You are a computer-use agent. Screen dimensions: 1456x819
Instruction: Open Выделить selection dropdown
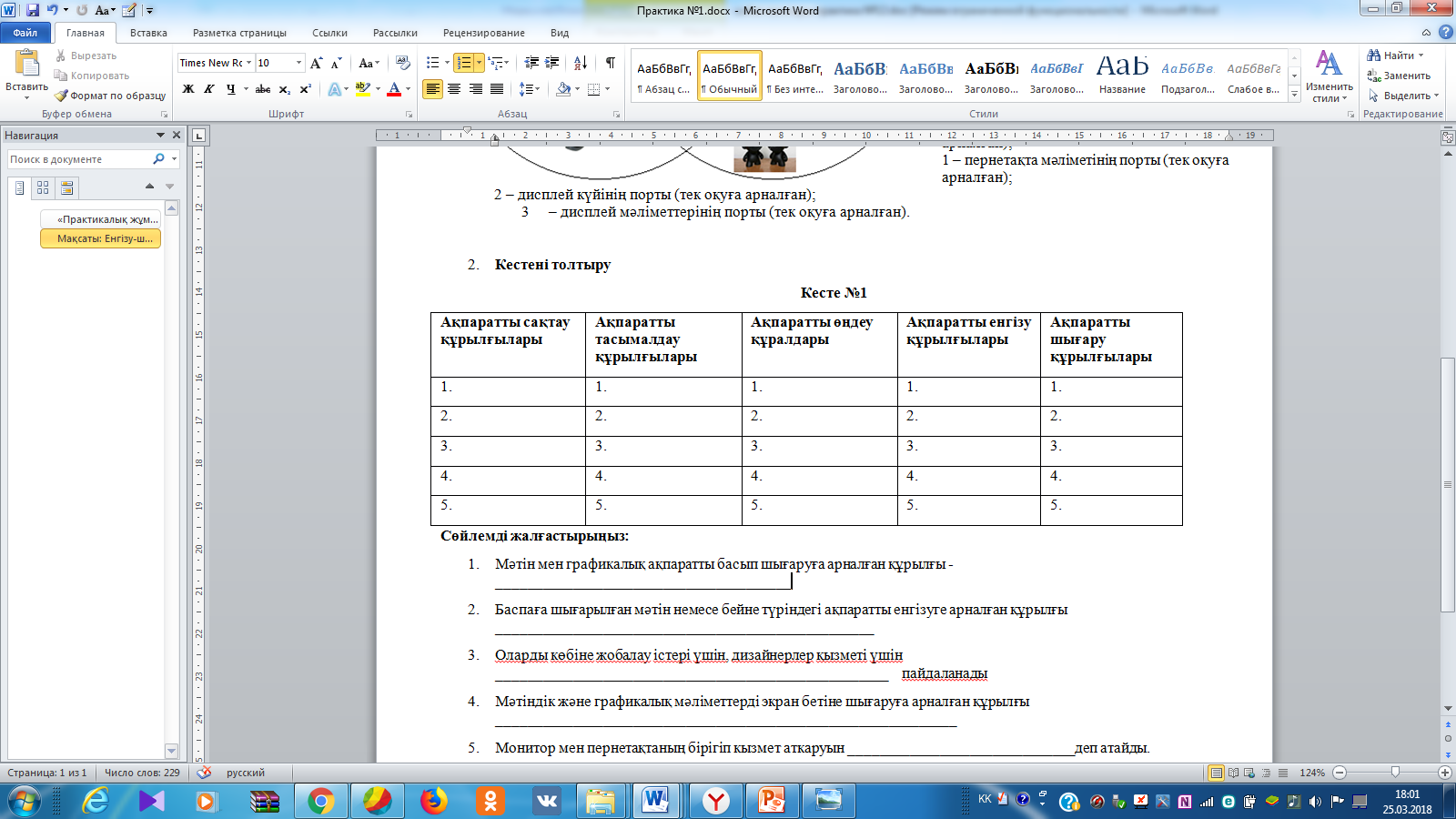click(1402, 96)
